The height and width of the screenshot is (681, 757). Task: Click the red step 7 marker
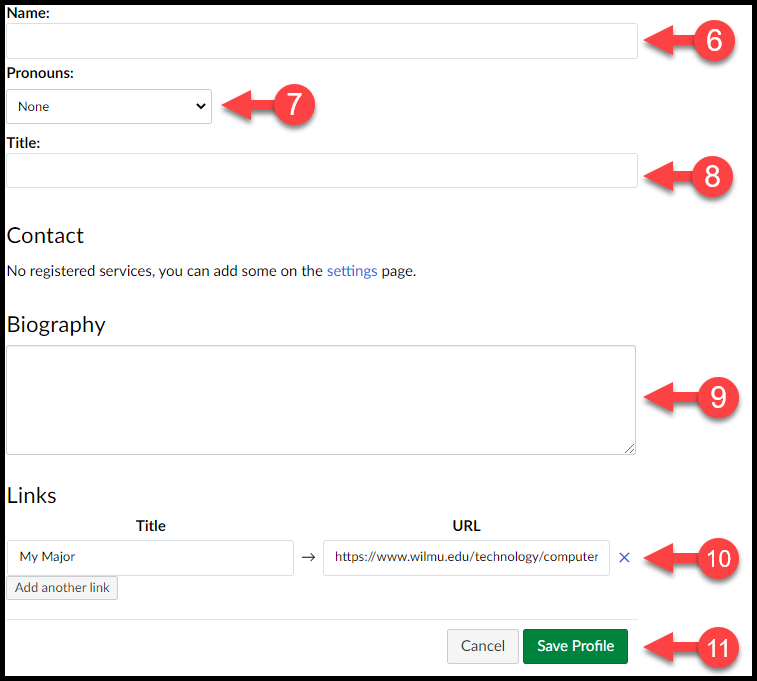(294, 104)
